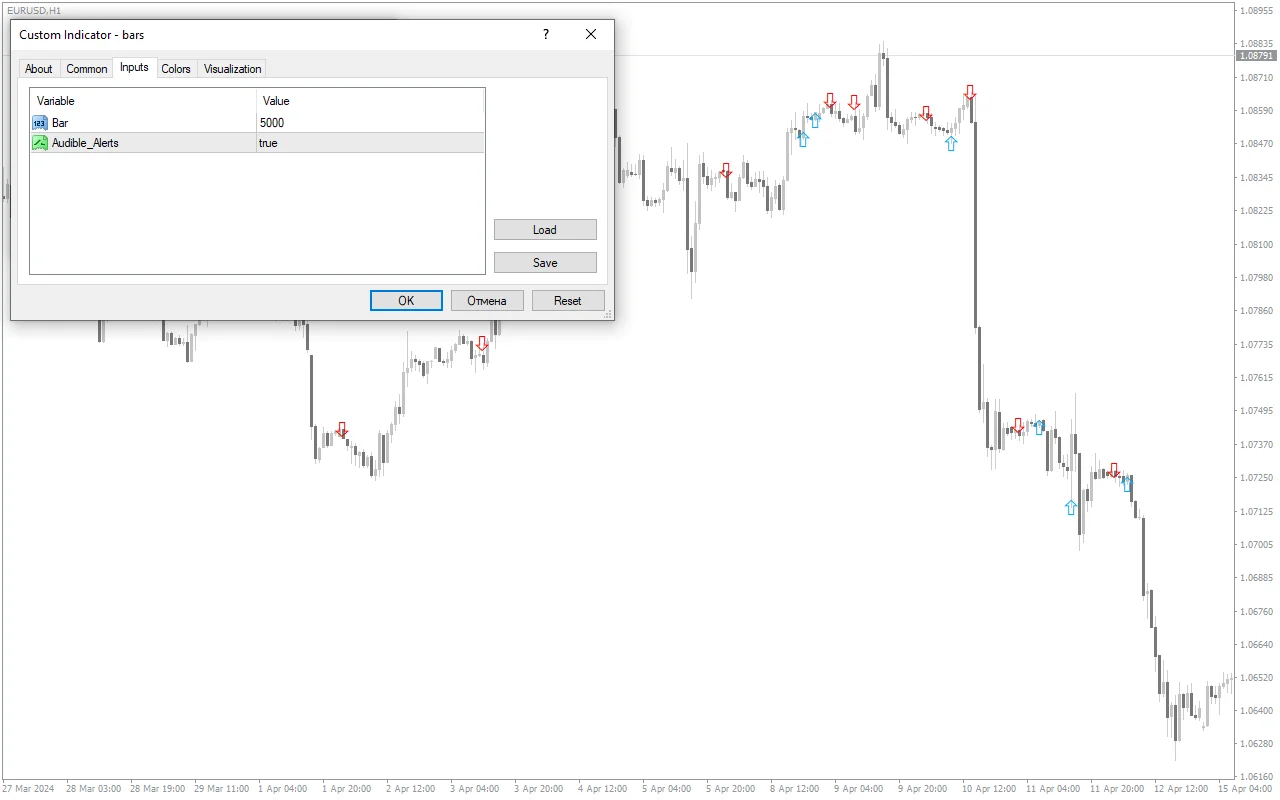Switch to the Colors tab
This screenshot has height=800, width=1280.
click(x=176, y=68)
